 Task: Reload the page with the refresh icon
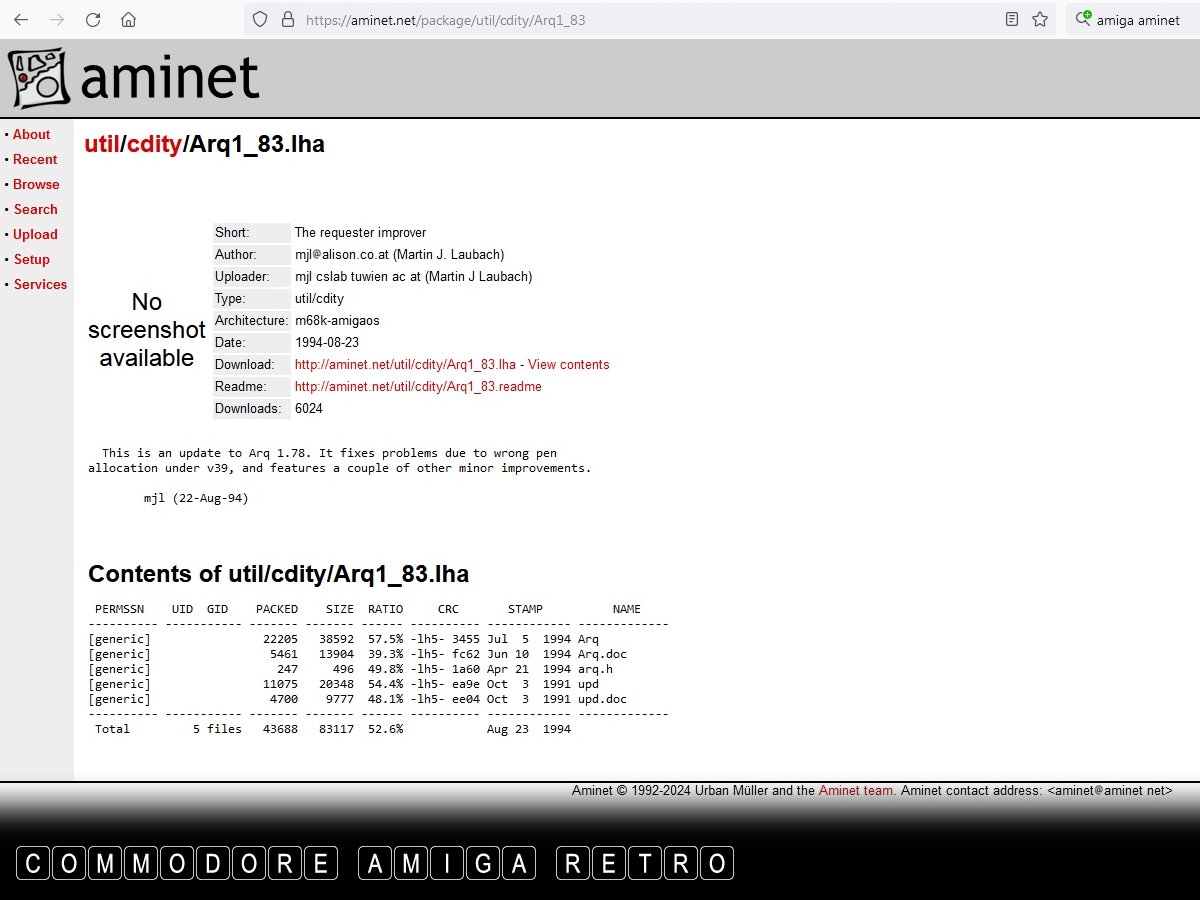[x=92, y=19]
